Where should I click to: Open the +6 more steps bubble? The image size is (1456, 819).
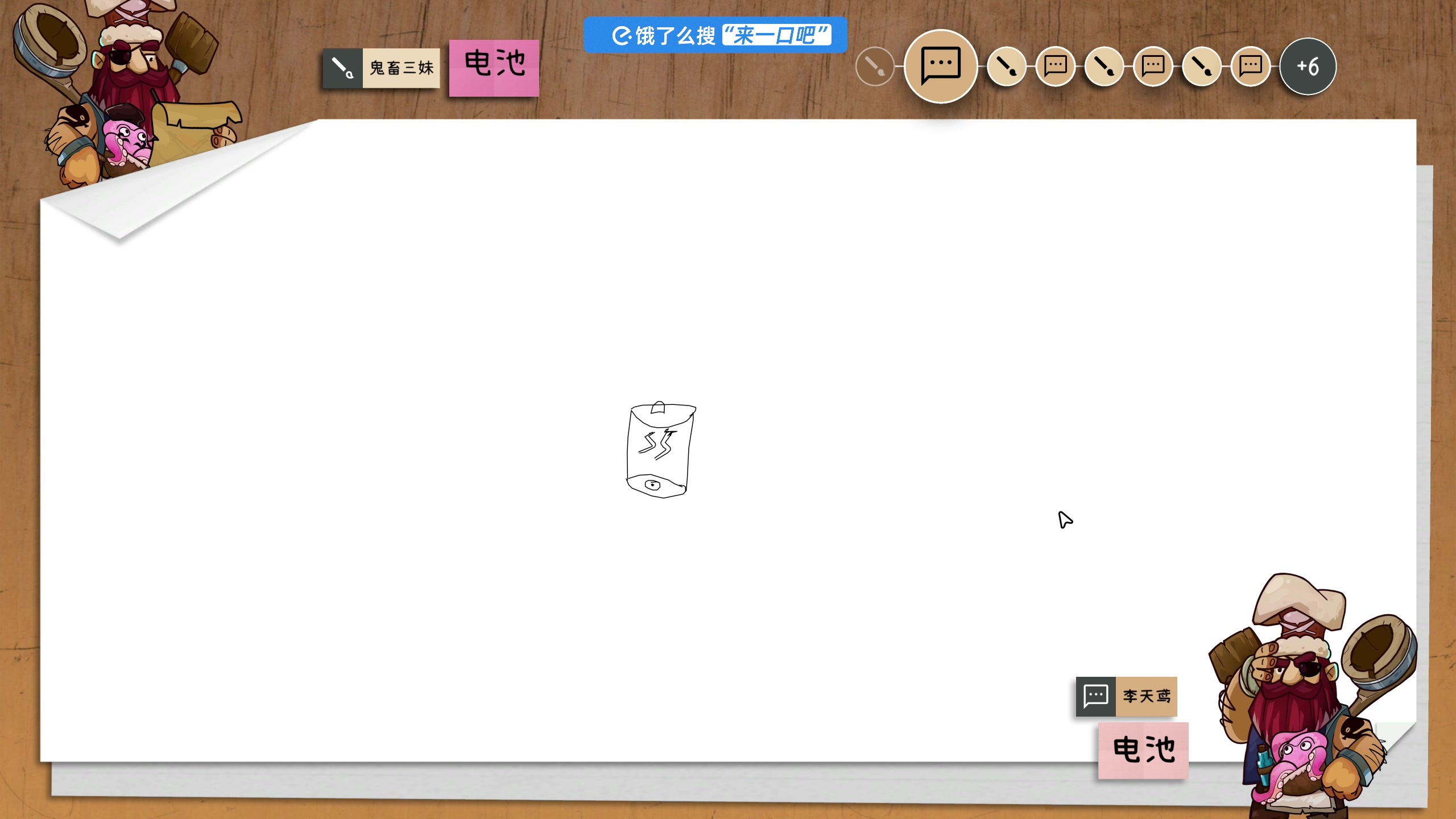click(x=1308, y=67)
